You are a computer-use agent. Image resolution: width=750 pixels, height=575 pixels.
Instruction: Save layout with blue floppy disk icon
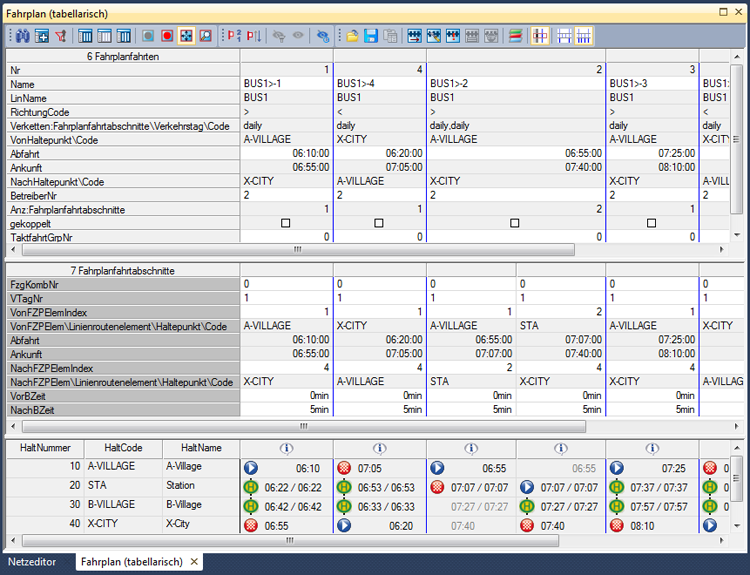click(x=371, y=35)
